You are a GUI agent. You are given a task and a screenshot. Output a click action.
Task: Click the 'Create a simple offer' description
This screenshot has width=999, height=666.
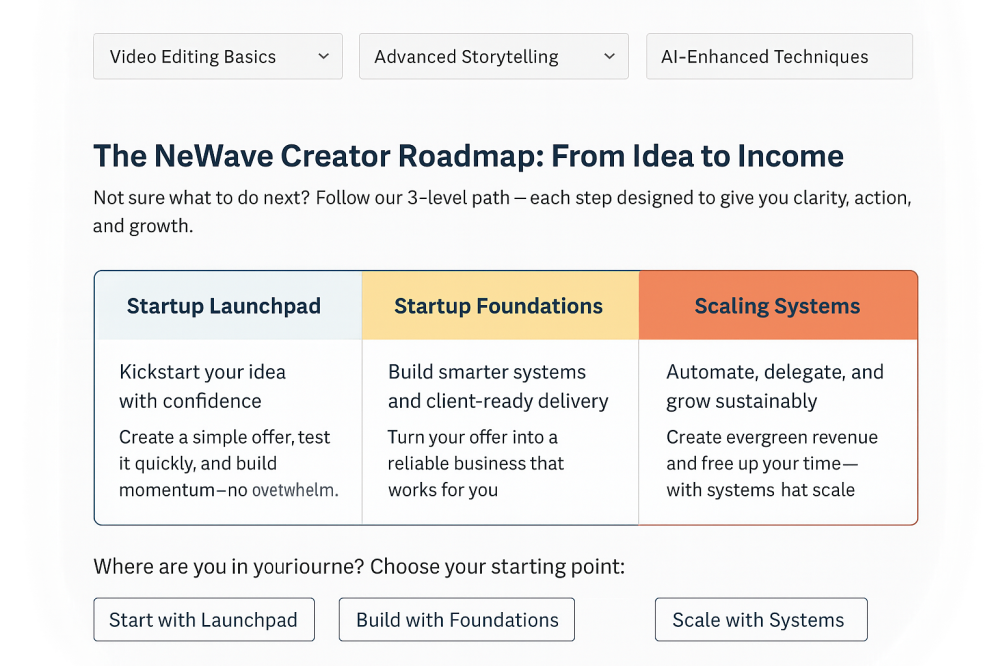[228, 463]
